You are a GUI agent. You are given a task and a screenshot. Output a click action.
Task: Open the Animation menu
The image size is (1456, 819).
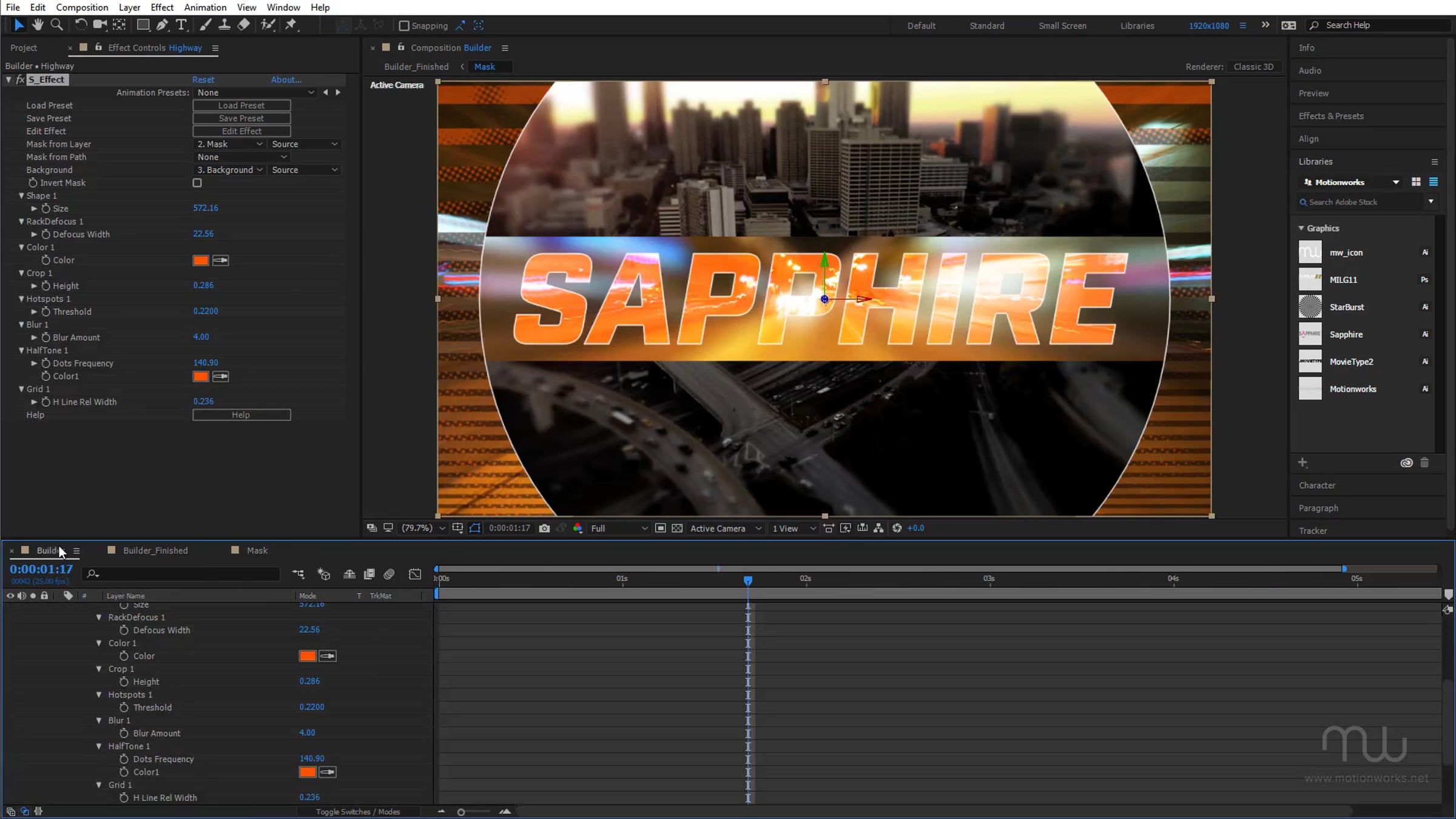[x=205, y=7]
